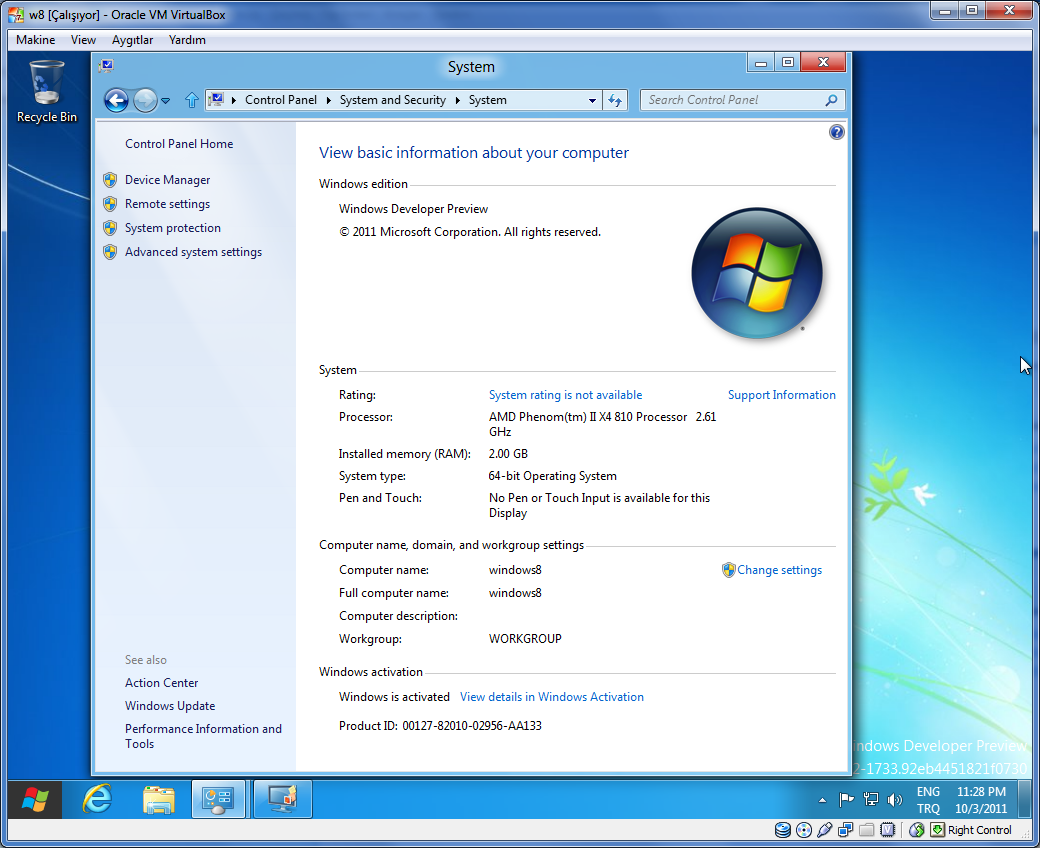
Task: Click the volume speaker icon in the tray
Action: point(894,799)
